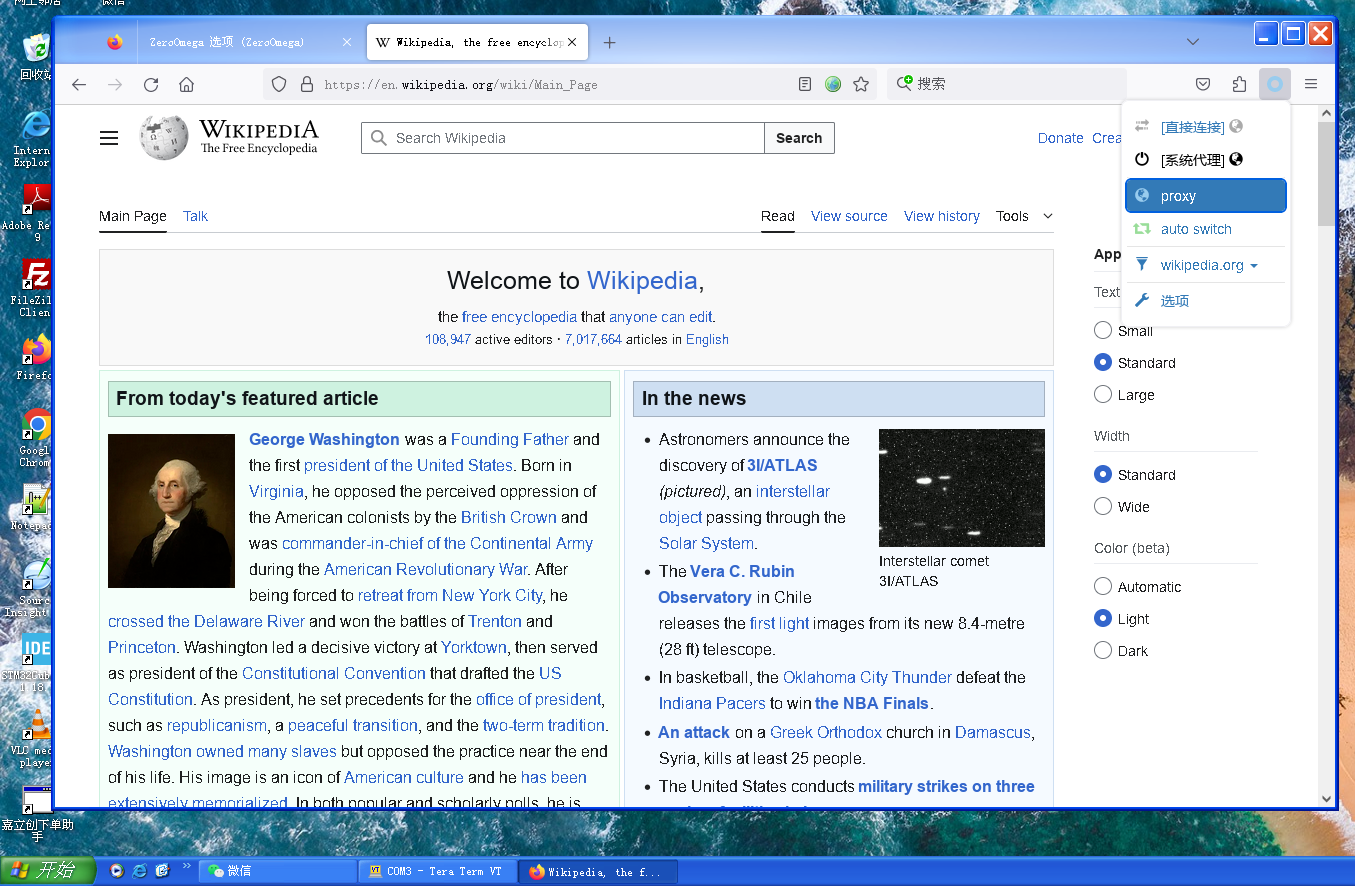Open a new browser tab

coord(609,42)
